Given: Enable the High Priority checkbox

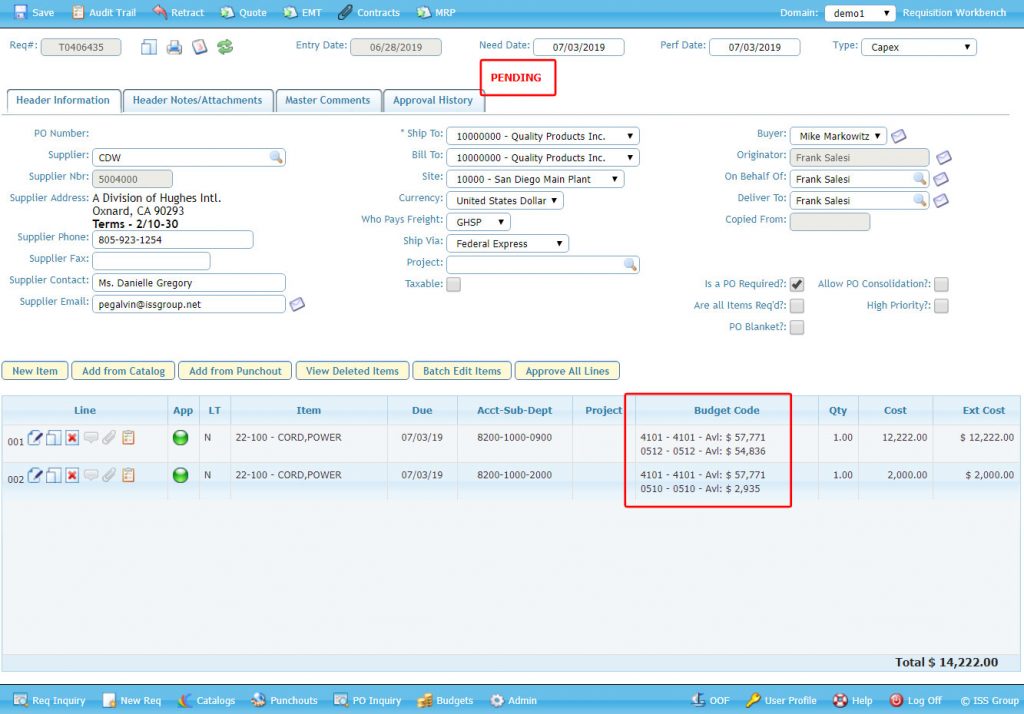Looking at the screenshot, I should tap(940, 305).
